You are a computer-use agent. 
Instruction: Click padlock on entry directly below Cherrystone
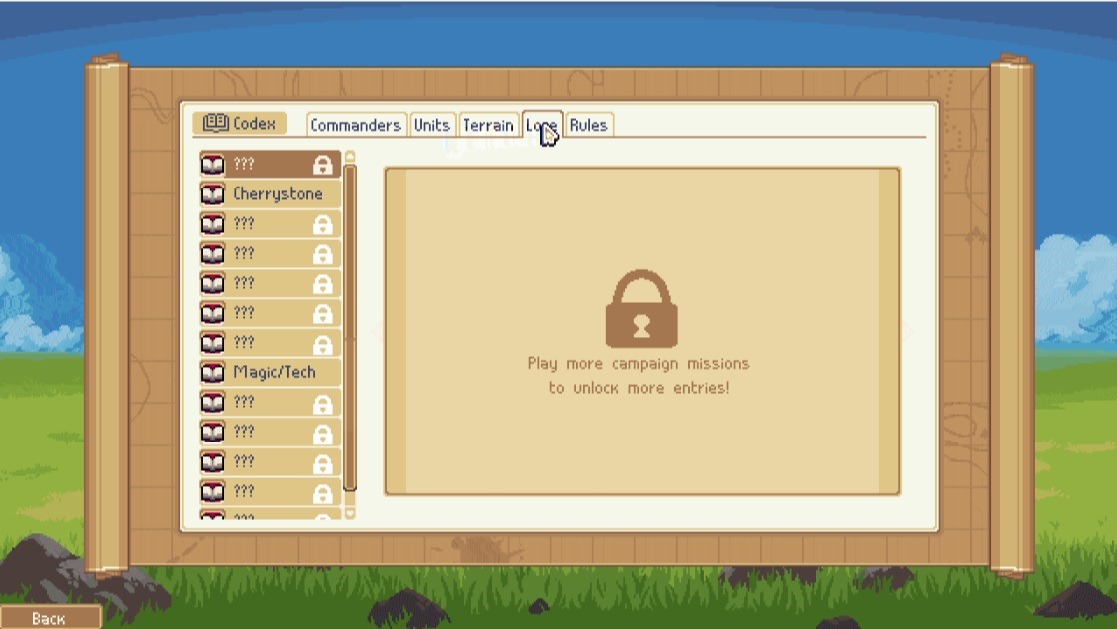click(x=322, y=225)
